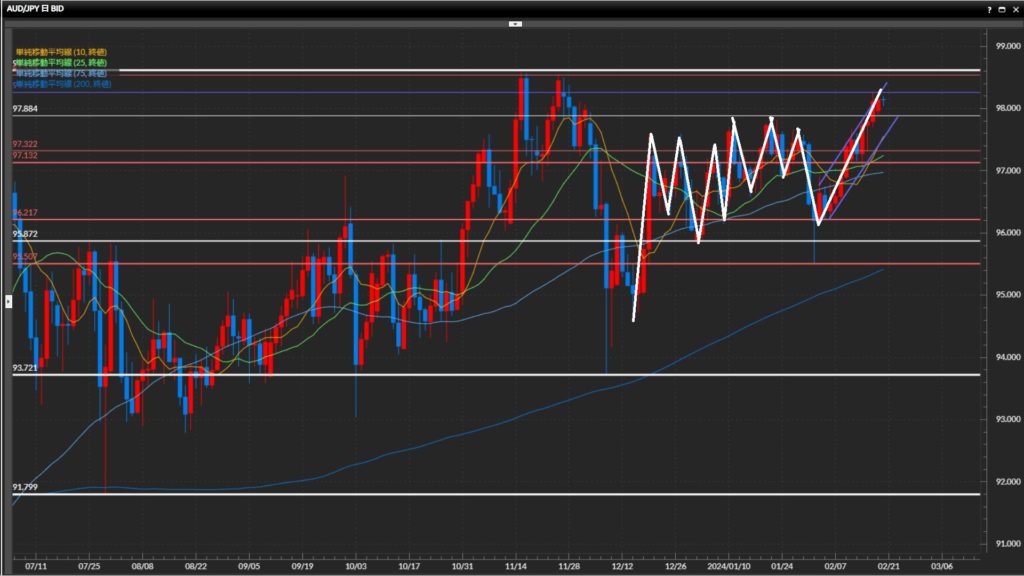Maximize the AUD/JPY chart window
Image resolution: width=1024 pixels, height=576 pixels.
tap(1003, 9)
